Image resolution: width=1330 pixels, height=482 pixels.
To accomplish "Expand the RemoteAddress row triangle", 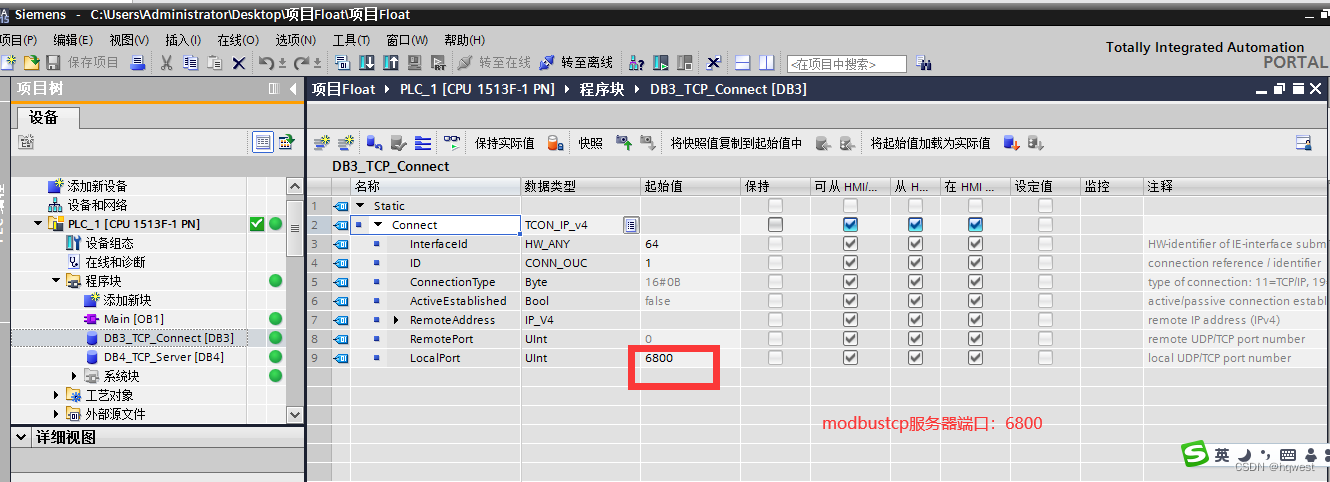I will click(x=396, y=320).
